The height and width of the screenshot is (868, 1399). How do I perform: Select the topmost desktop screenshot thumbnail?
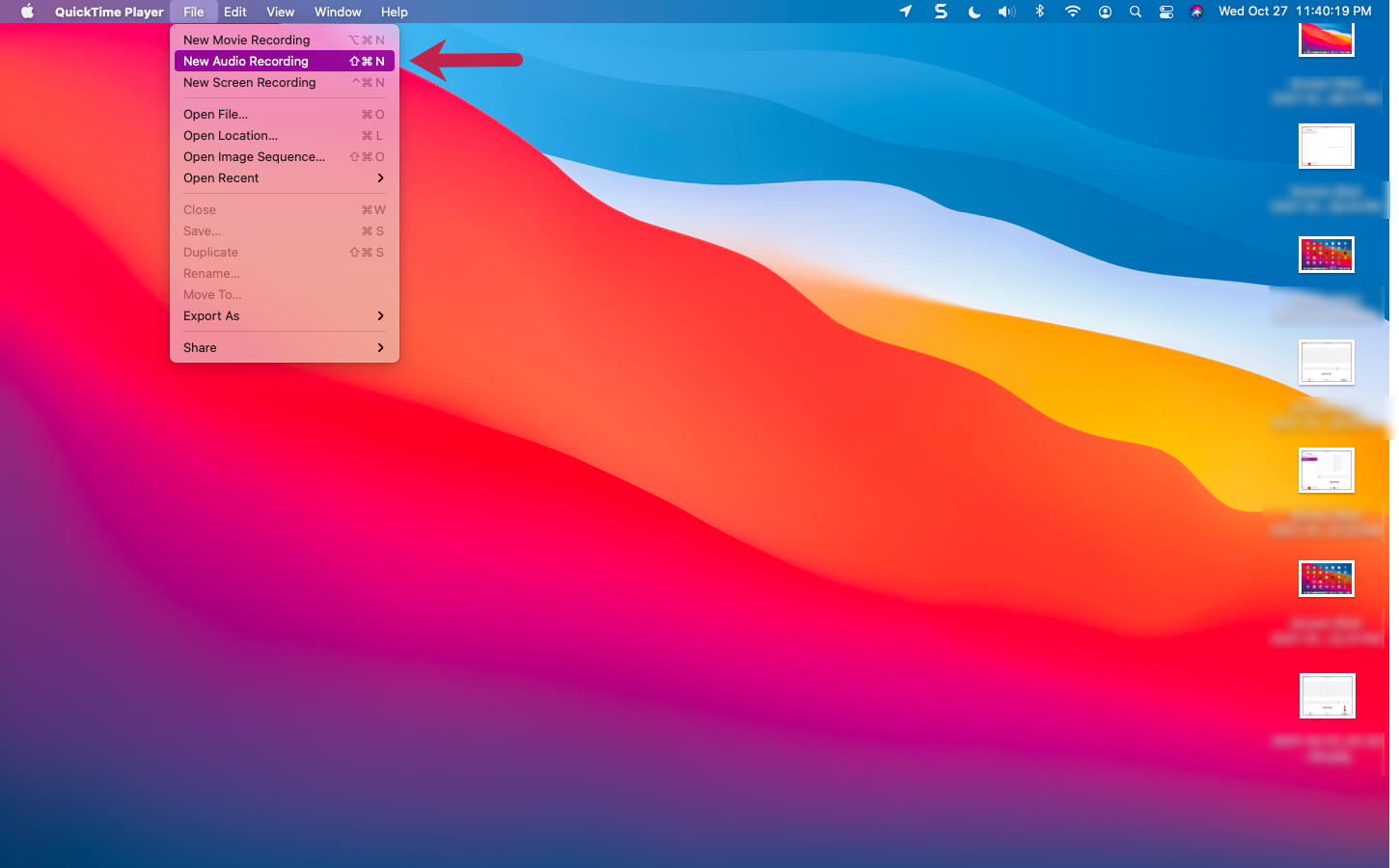point(1327,40)
